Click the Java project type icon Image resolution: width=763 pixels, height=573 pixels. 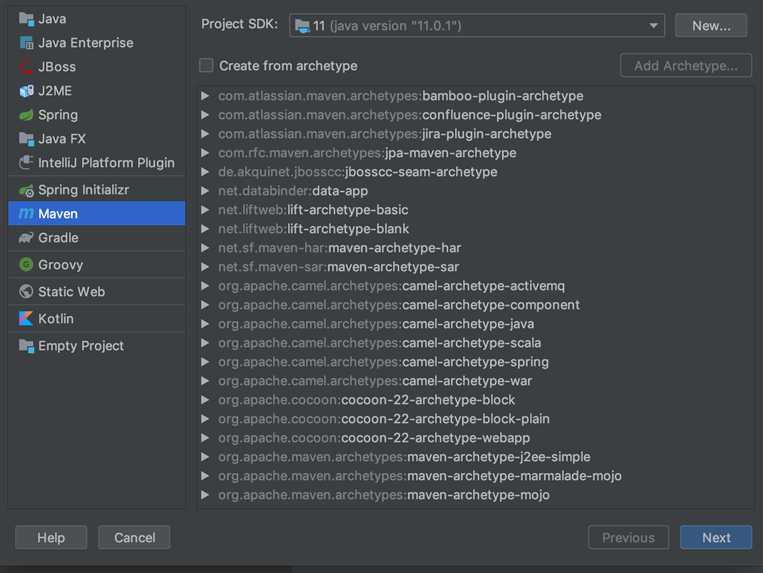tap(26, 19)
